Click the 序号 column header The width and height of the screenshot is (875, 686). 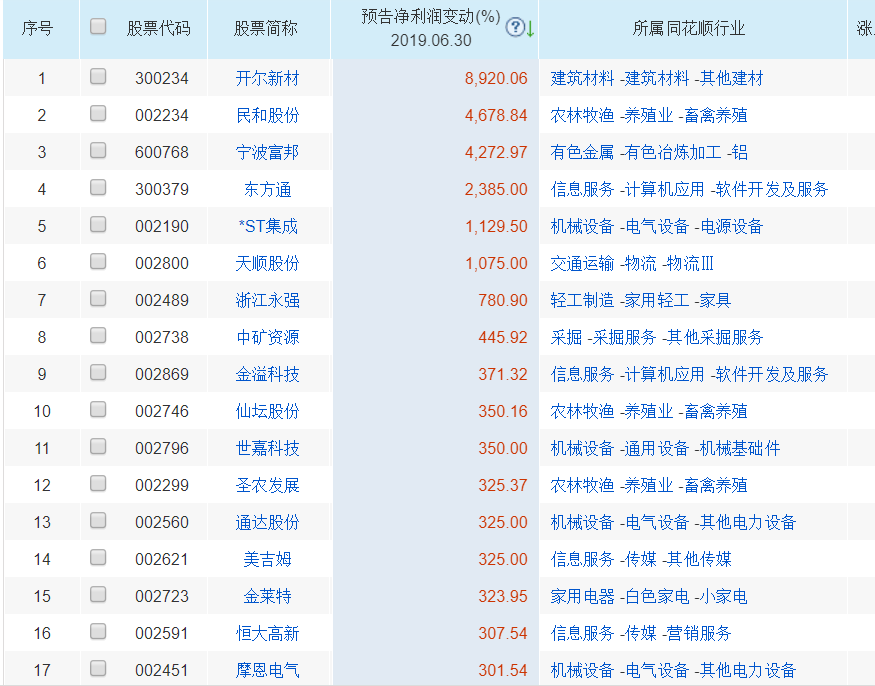(x=37, y=28)
